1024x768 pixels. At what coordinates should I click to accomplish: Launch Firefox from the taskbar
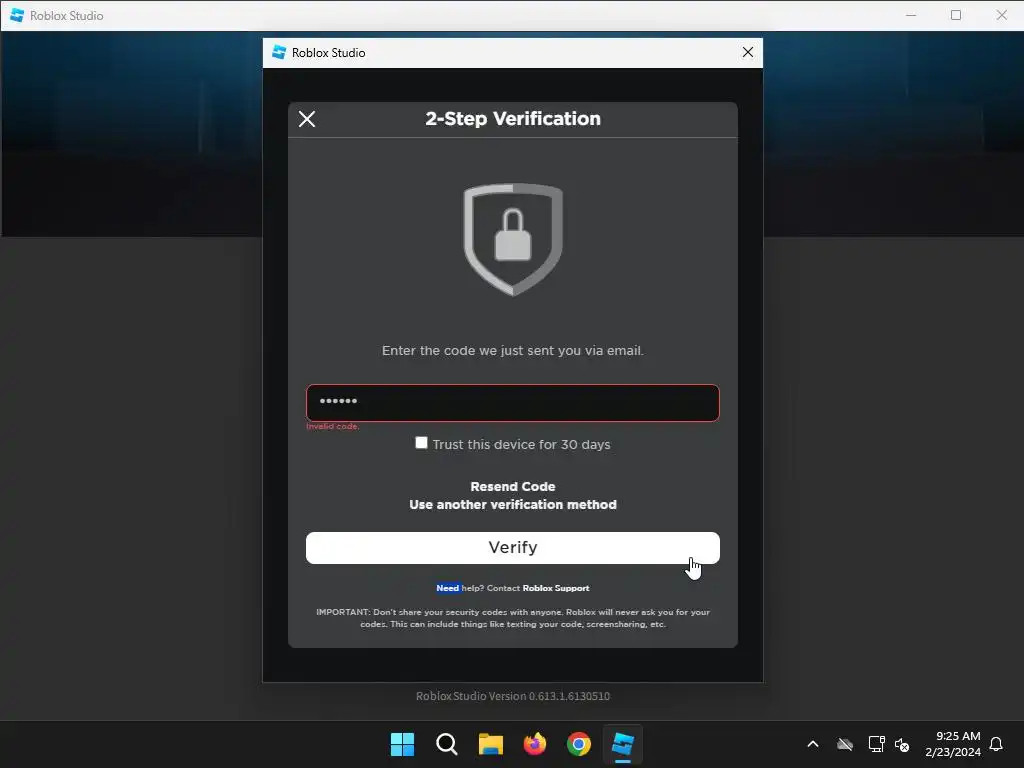(535, 744)
